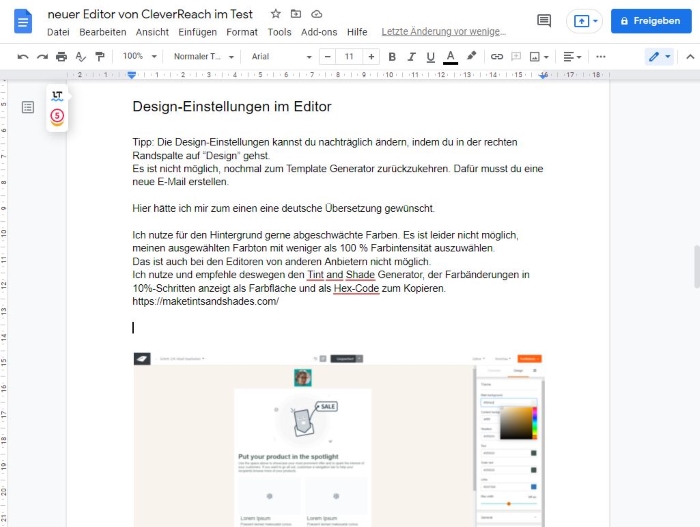Decrease font size with minus button

pyautogui.click(x=328, y=57)
